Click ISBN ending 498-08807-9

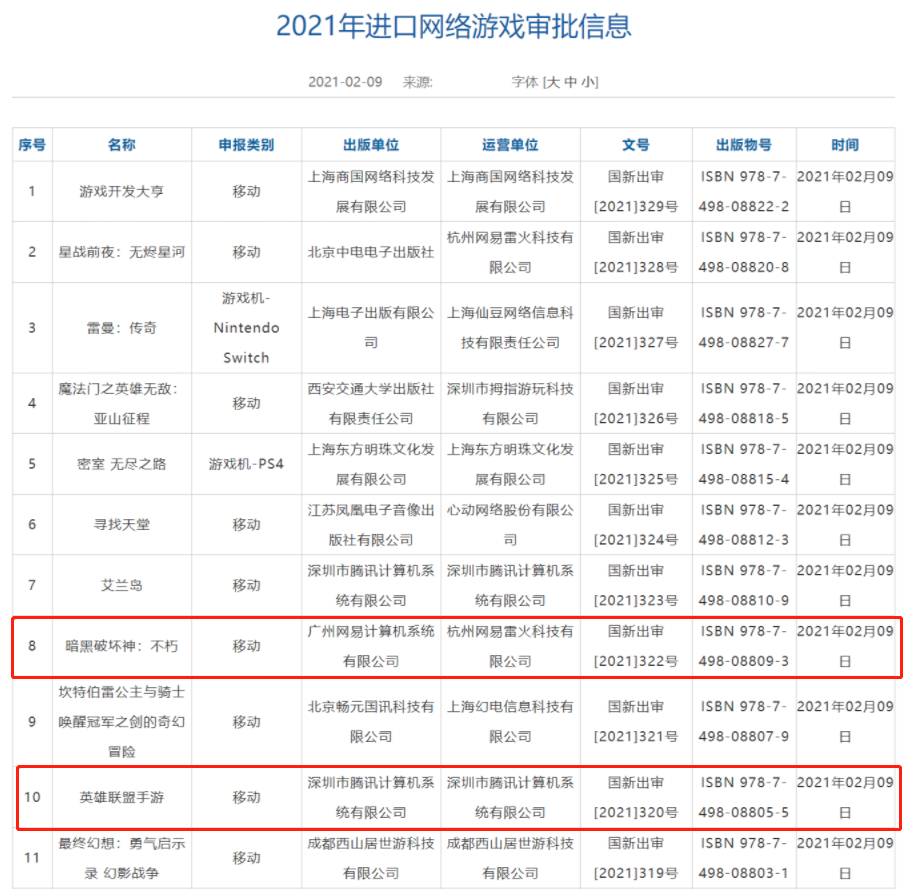(744, 737)
